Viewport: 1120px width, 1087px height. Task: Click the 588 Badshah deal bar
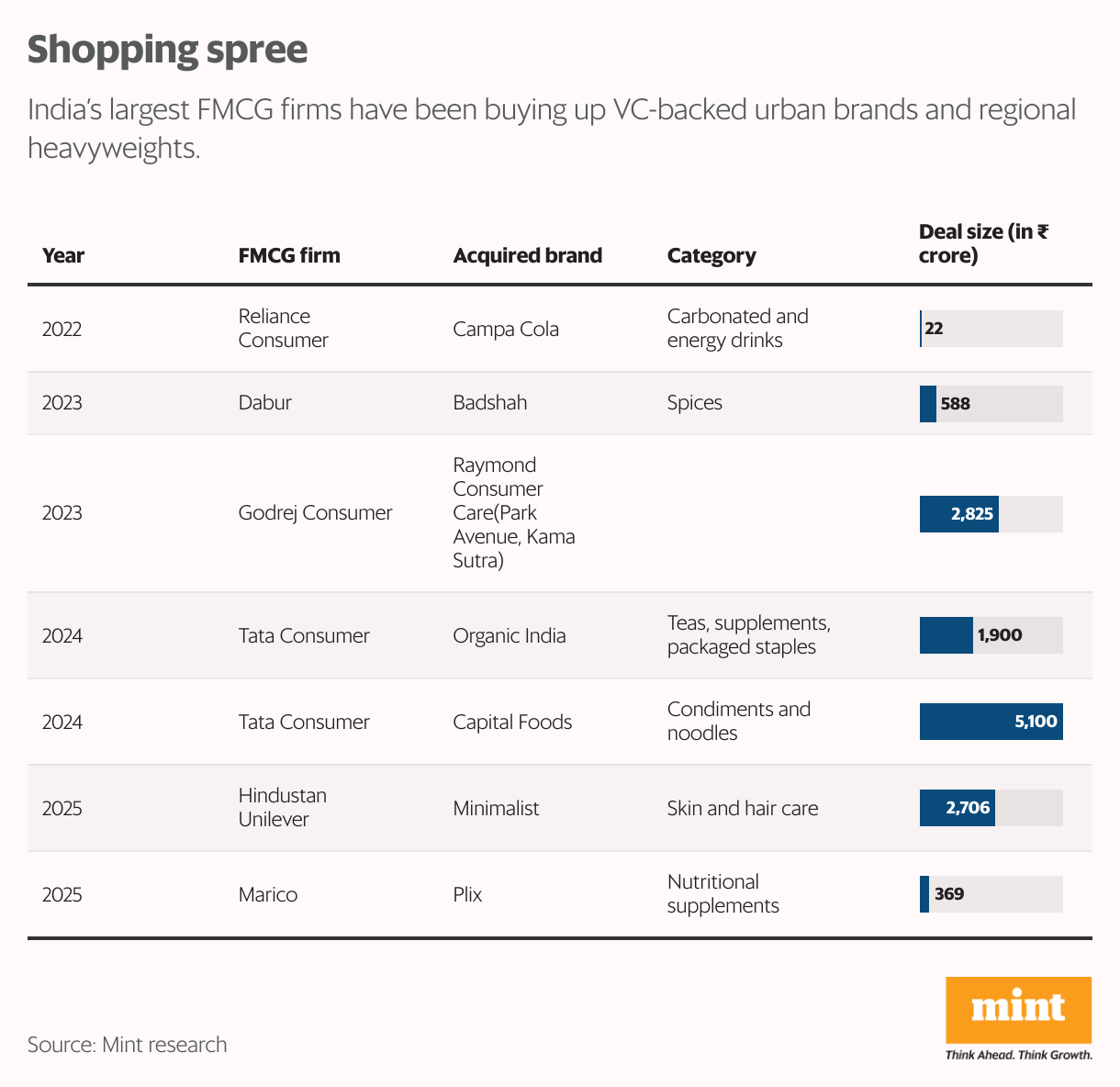[x=928, y=404]
